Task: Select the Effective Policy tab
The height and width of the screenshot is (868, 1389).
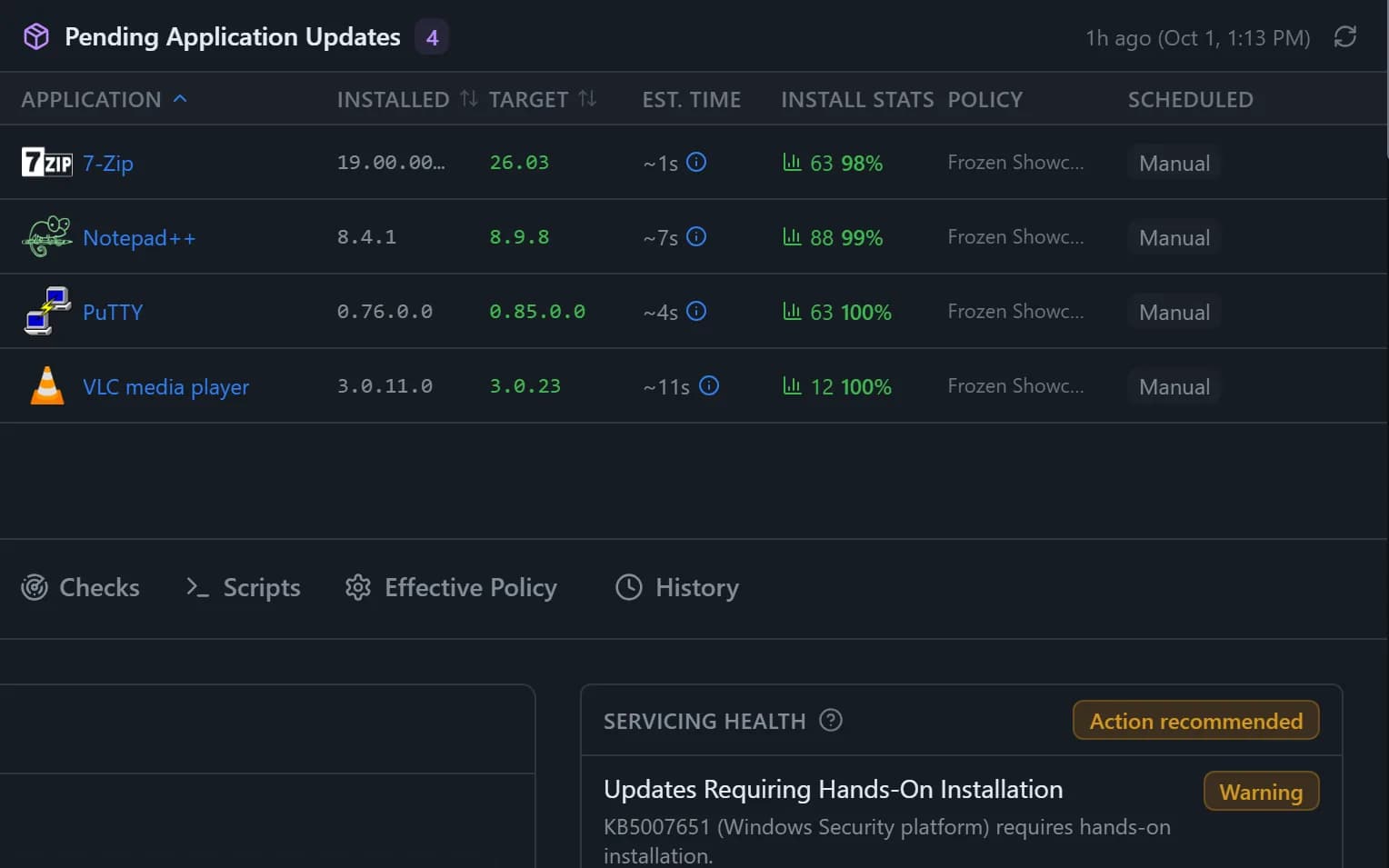Action: pyautogui.click(x=451, y=587)
